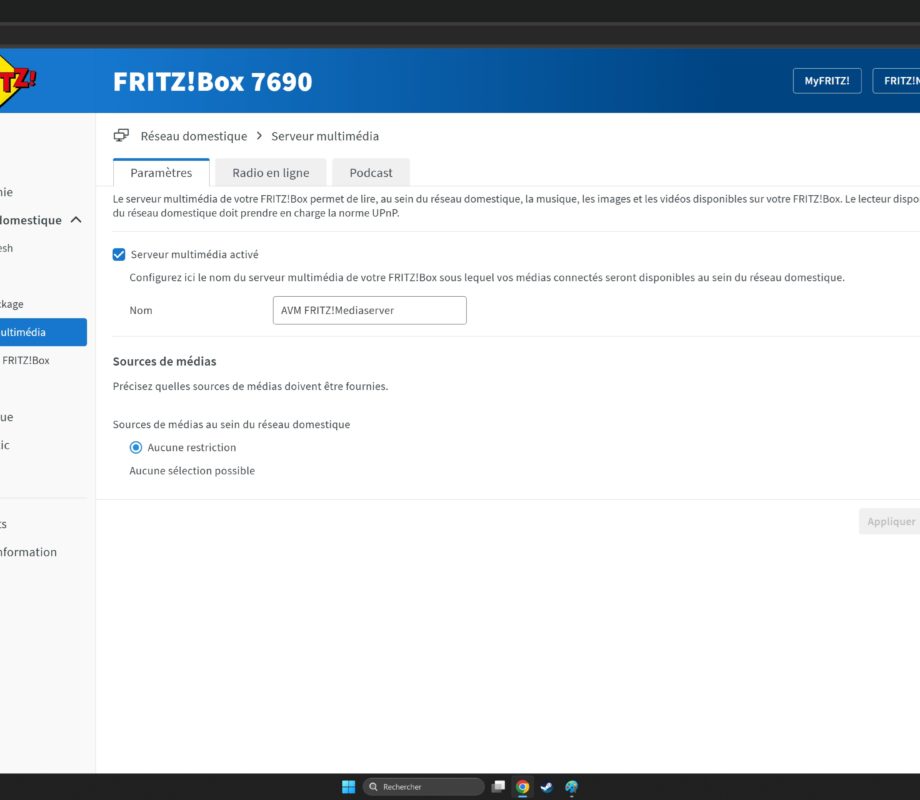Go to 'Réseau domestique' breadcrumb link
Screen dimensions: 920x800
tap(194, 136)
